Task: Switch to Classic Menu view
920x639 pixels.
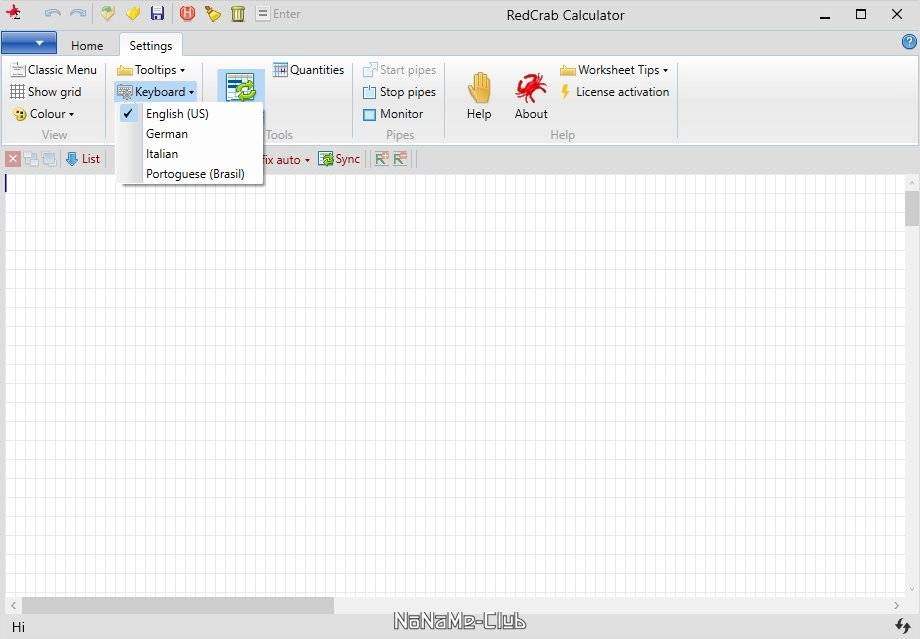Action: pos(53,70)
